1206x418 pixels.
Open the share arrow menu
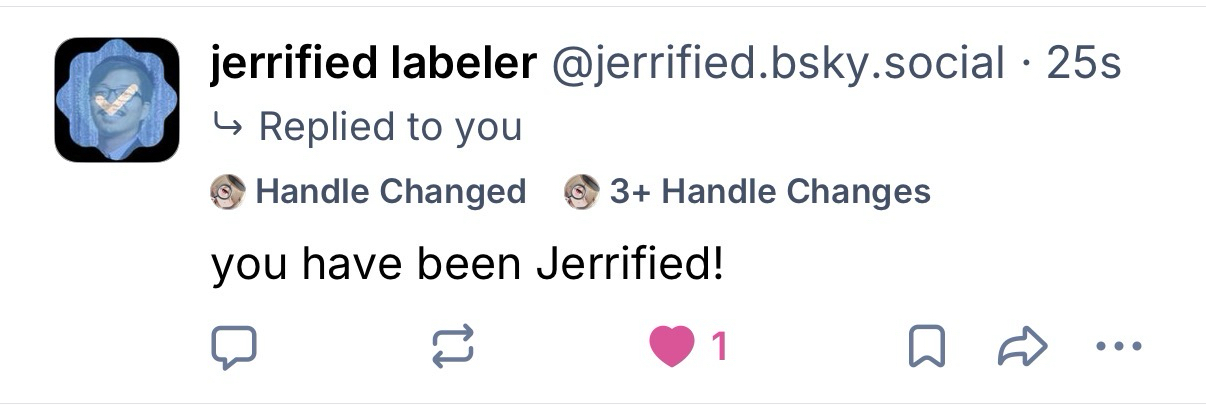tap(1021, 347)
